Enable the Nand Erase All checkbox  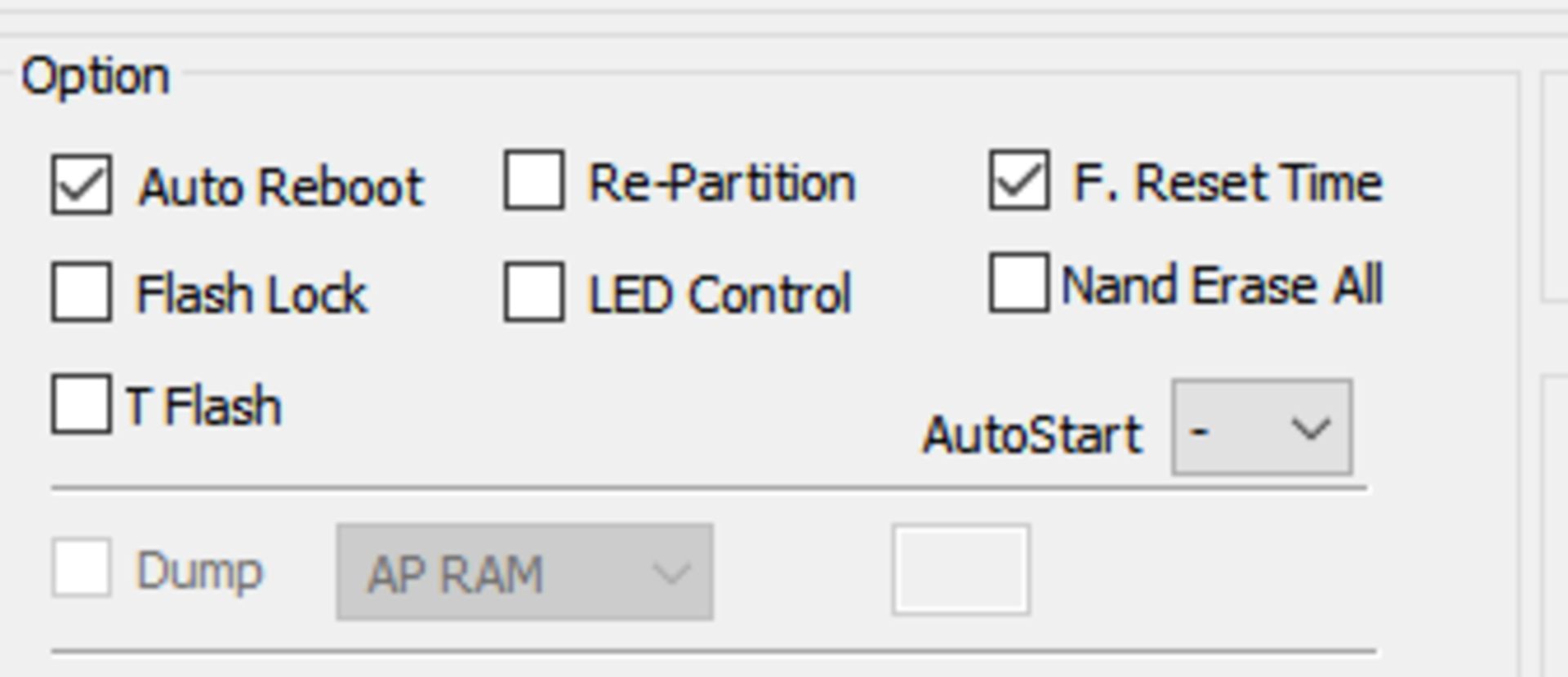coord(1018,283)
